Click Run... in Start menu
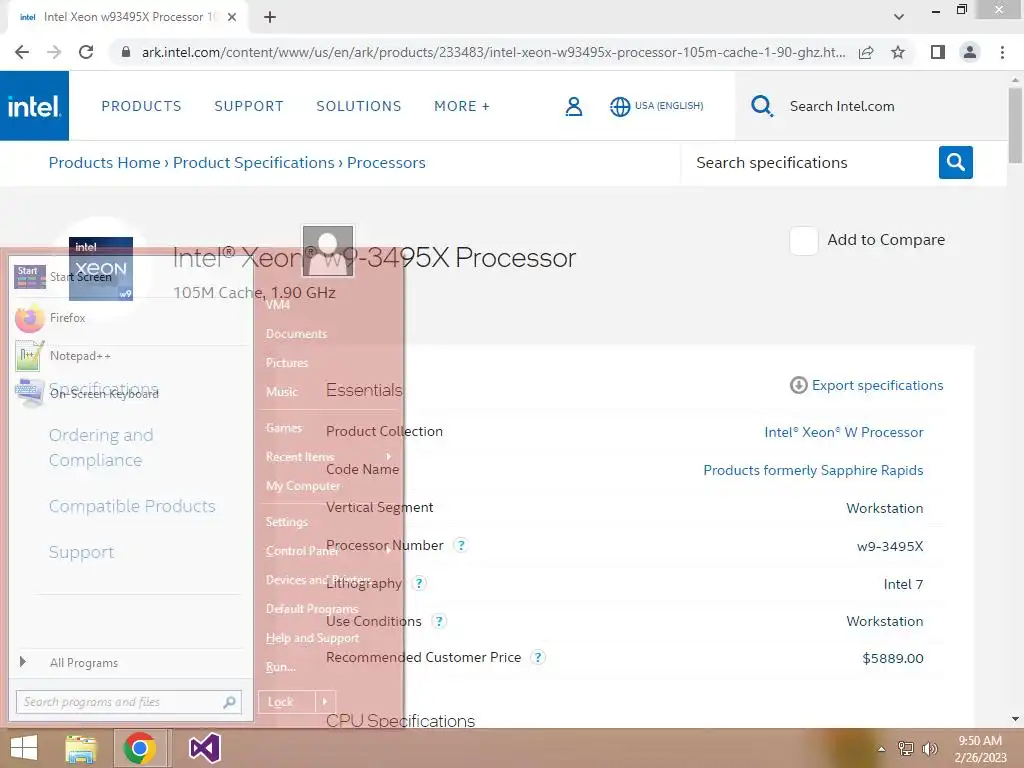Image resolution: width=1024 pixels, height=768 pixels. point(280,667)
